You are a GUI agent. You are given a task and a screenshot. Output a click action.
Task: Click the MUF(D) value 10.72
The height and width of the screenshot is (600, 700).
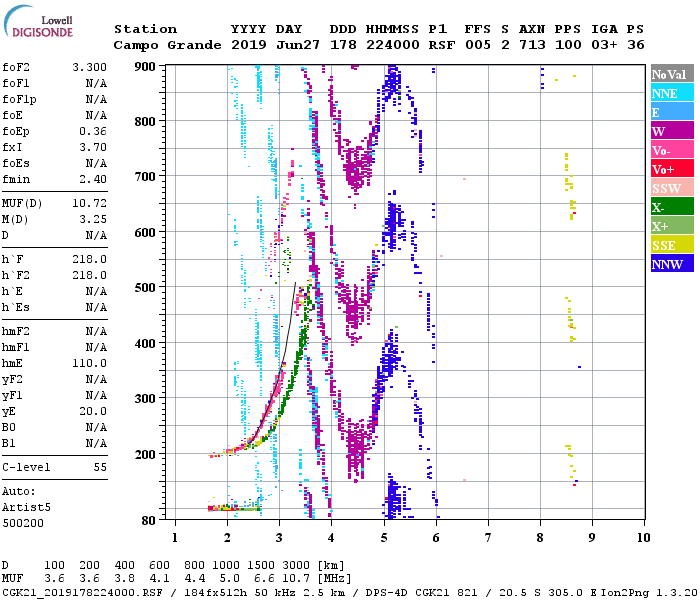click(89, 203)
